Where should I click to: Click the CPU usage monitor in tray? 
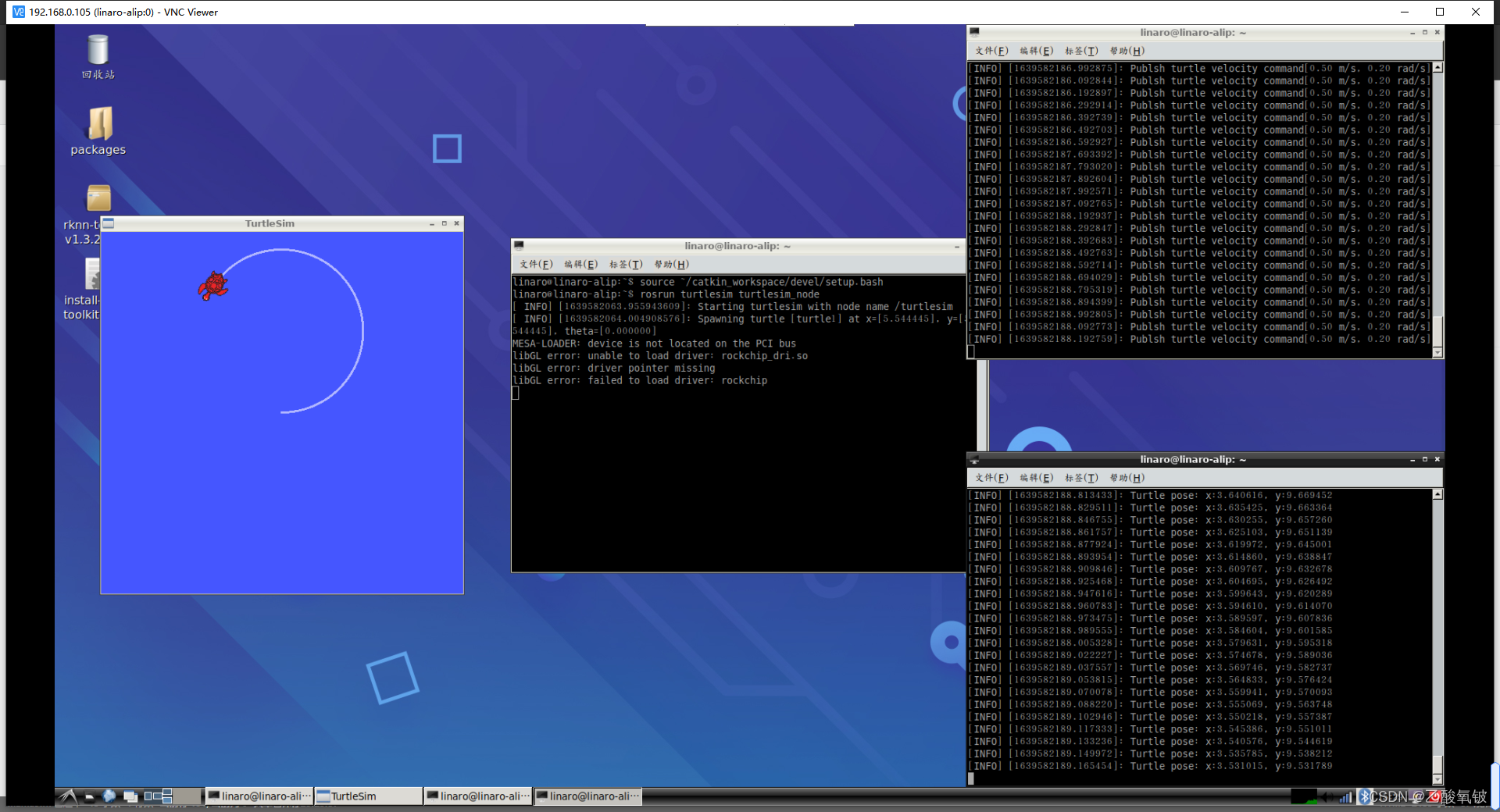tap(1304, 796)
